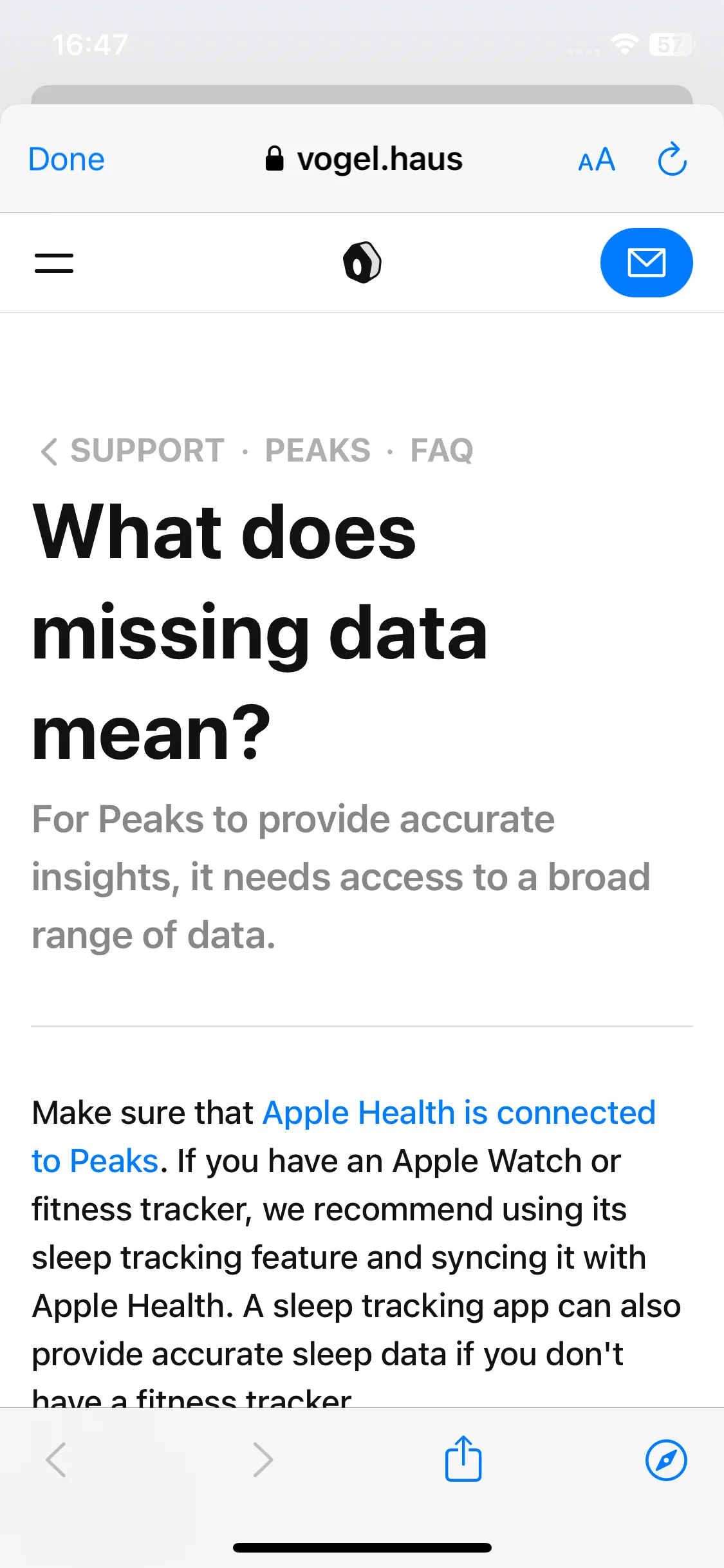Tap the Vogel logo icon
Screen dimensions: 724x1568
click(x=362, y=263)
